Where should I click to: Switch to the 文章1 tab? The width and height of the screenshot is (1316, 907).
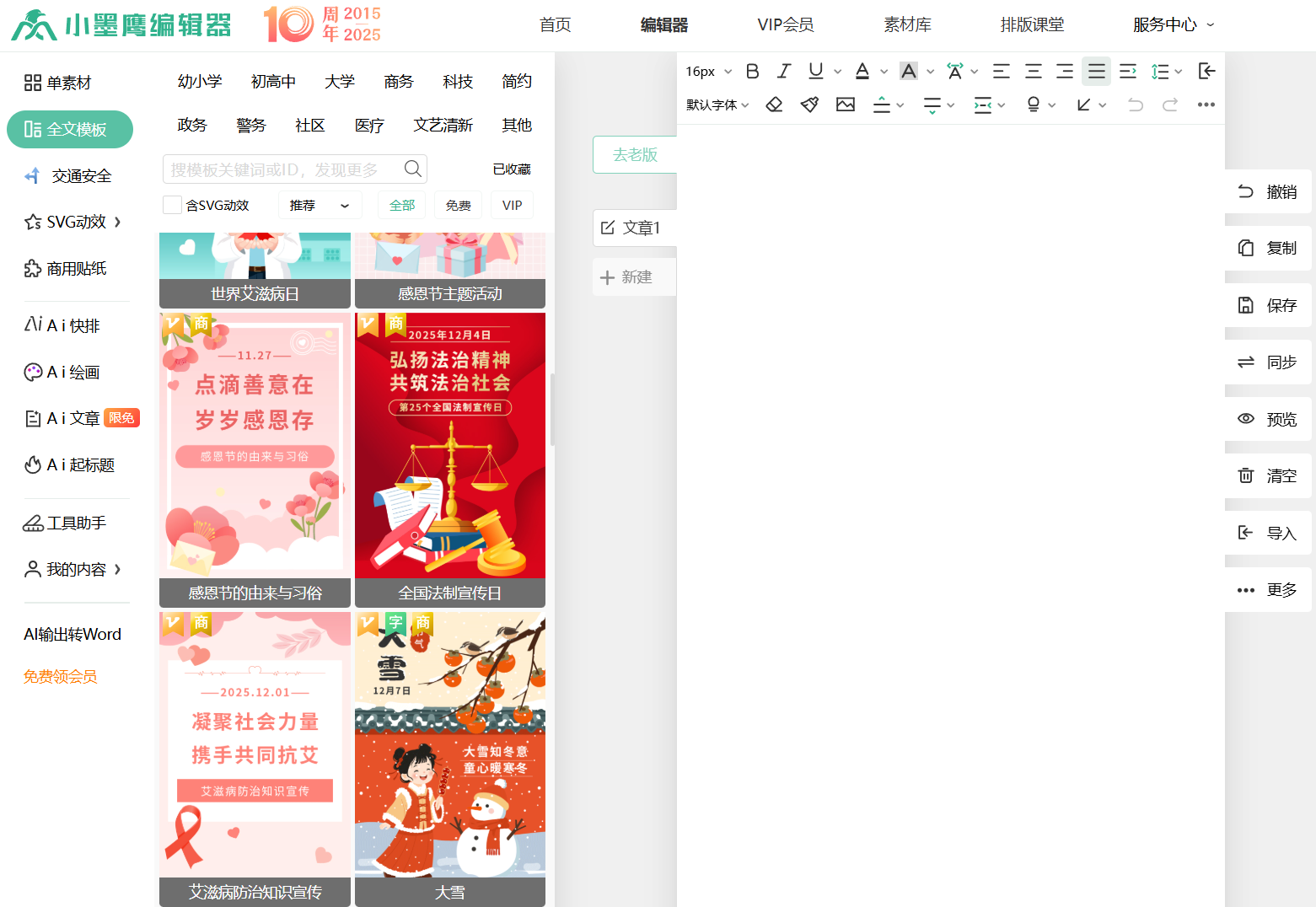[x=634, y=228]
